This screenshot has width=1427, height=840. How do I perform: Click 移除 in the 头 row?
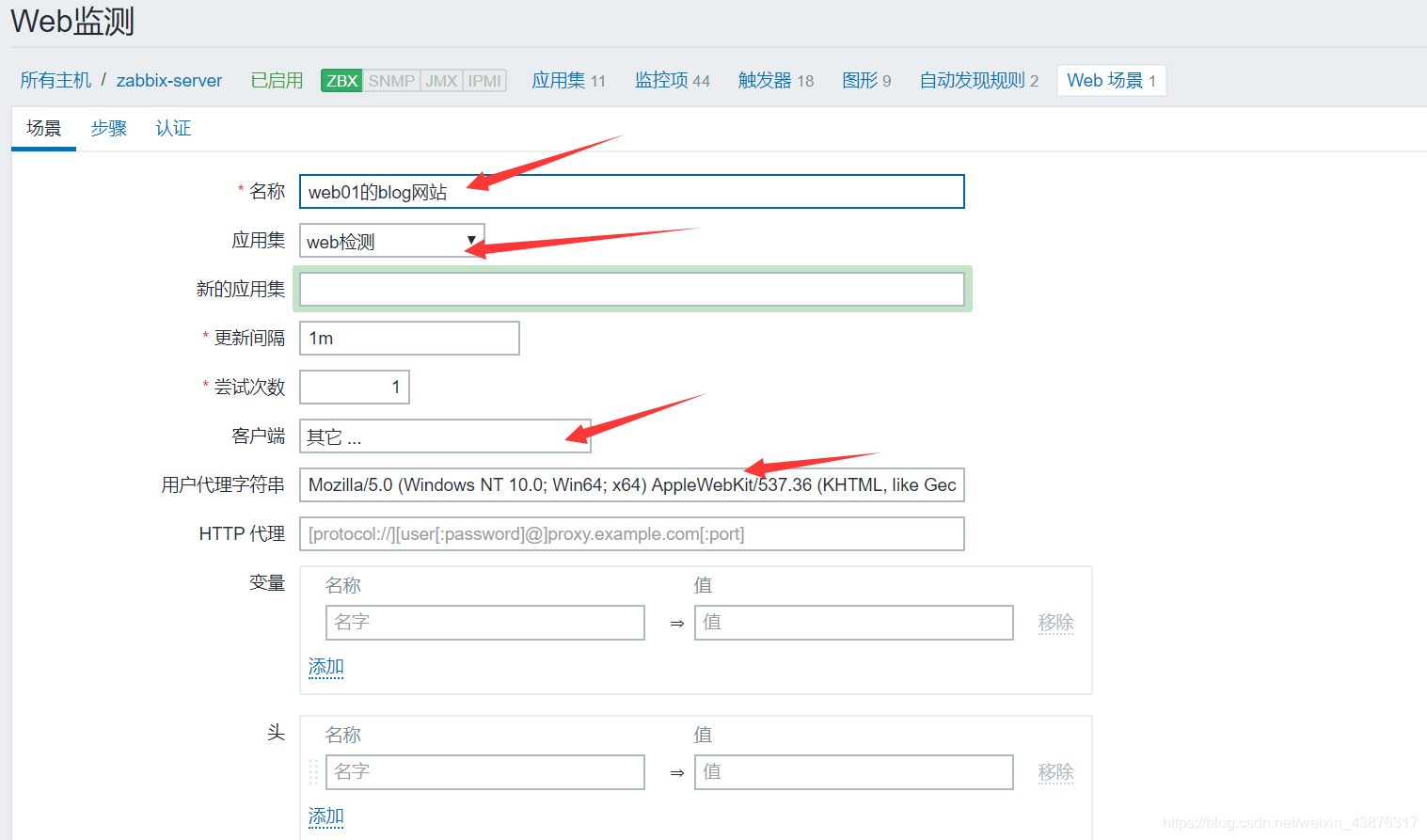pyautogui.click(x=1055, y=772)
